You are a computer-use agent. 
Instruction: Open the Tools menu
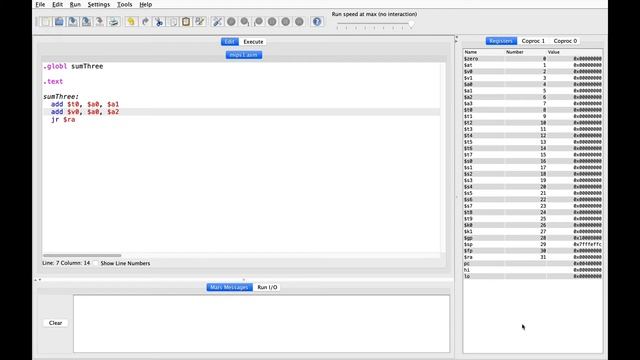pyautogui.click(x=124, y=4)
